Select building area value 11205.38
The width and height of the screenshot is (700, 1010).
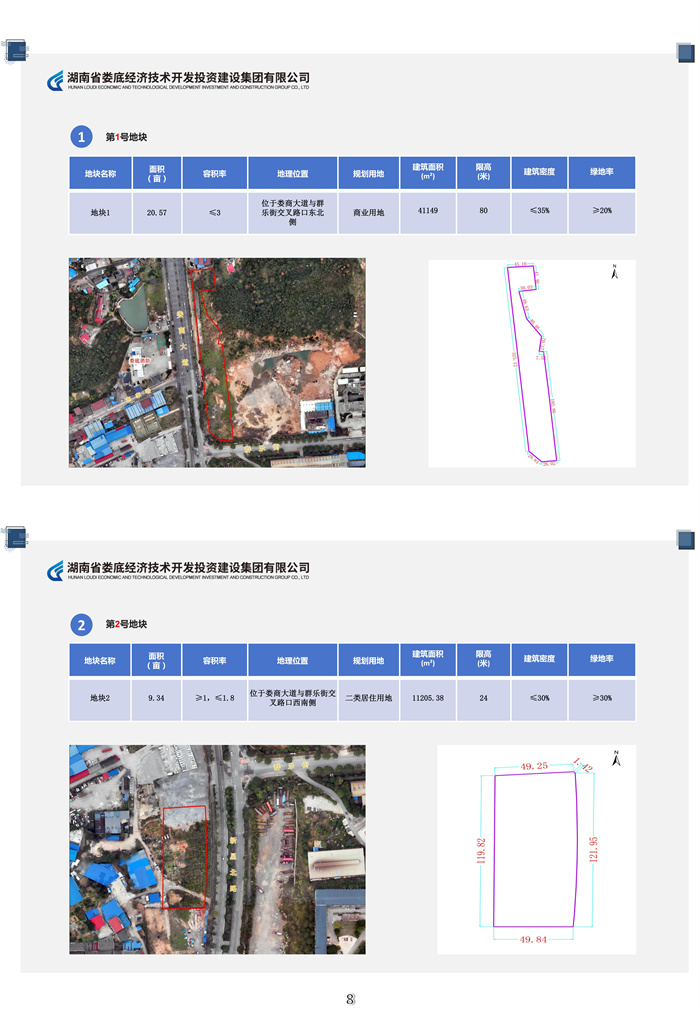click(x=428, y=699)
